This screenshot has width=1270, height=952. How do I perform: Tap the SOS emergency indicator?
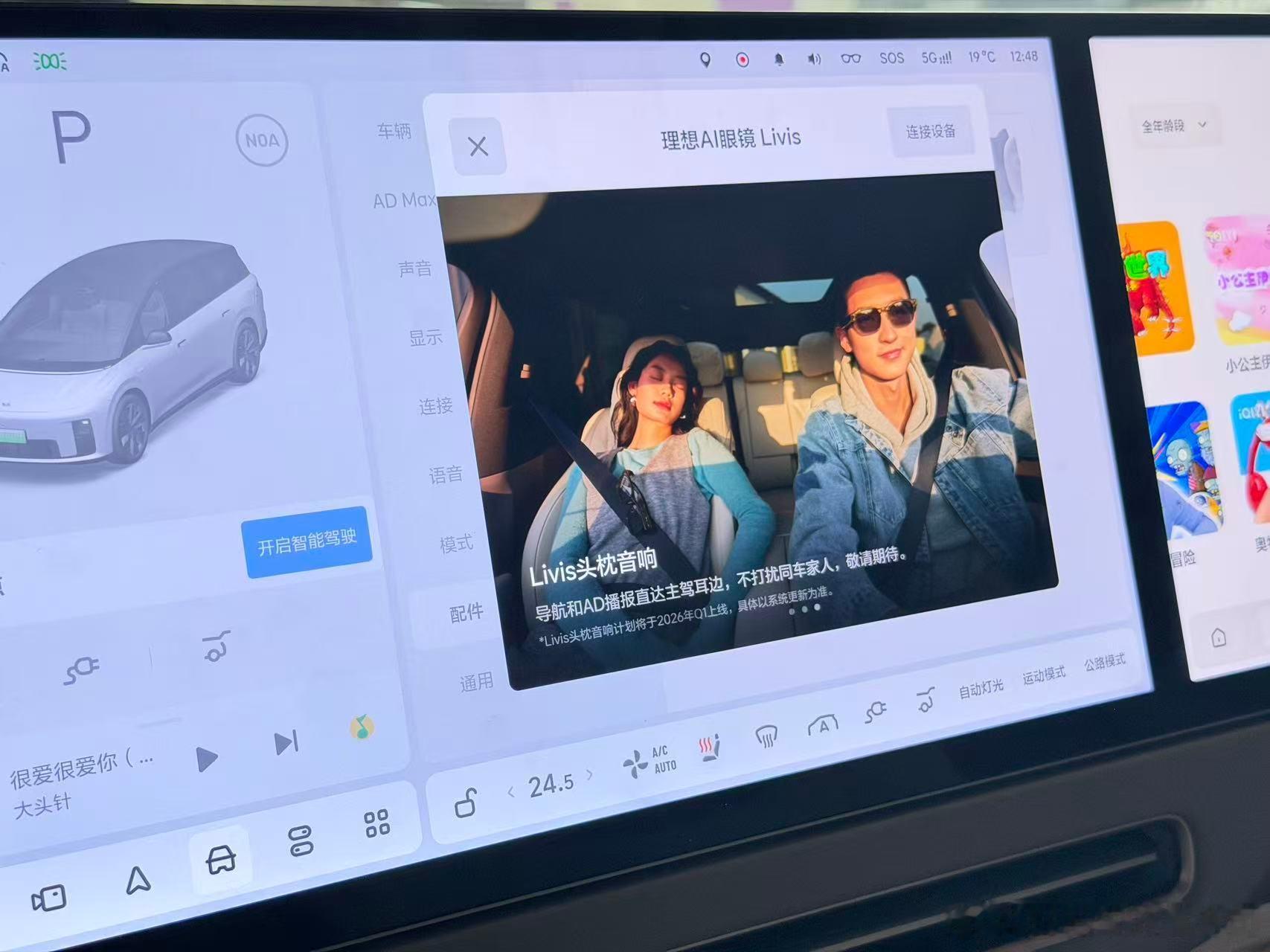point(891,57)
